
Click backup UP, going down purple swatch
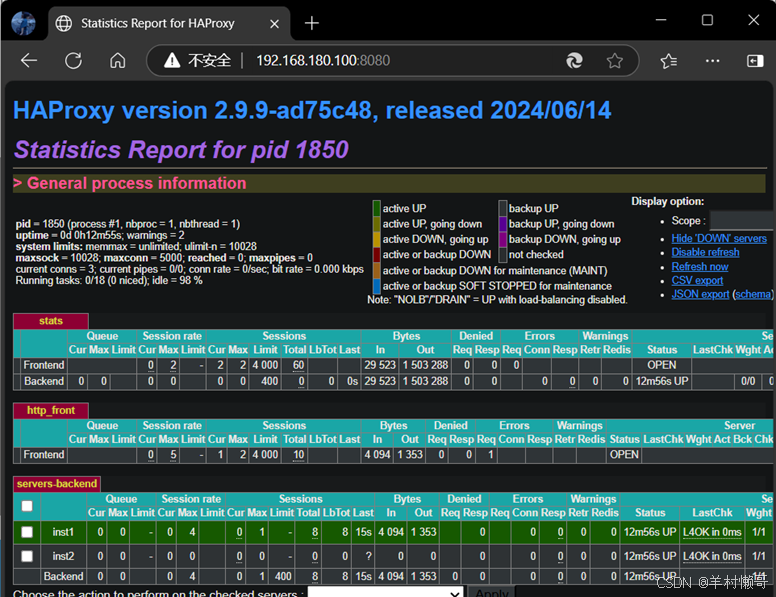tap(503, 224)
